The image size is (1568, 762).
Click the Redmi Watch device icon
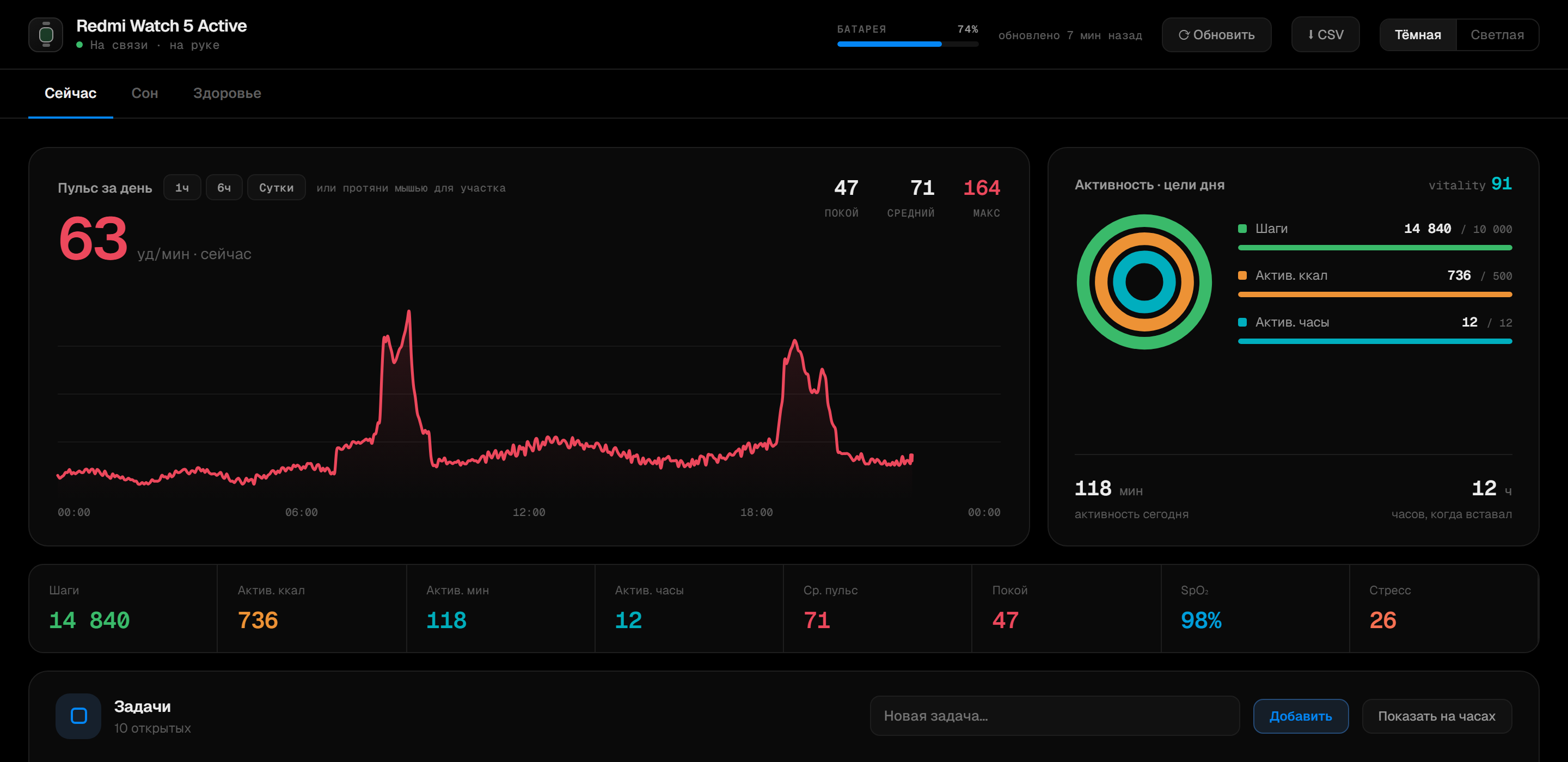(46, 35)
